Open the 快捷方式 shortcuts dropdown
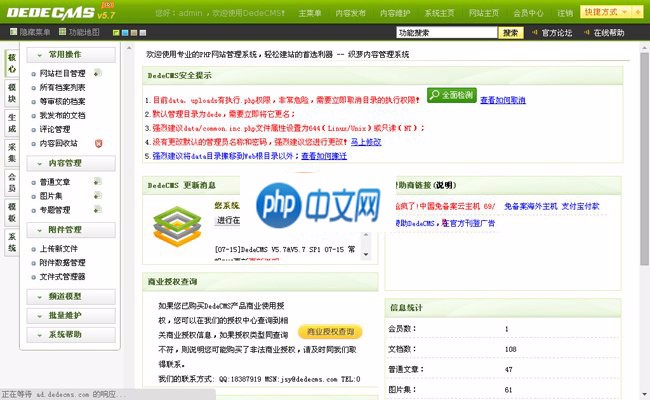The width and height of the screenshot is (650, 400). pos(606,12)
